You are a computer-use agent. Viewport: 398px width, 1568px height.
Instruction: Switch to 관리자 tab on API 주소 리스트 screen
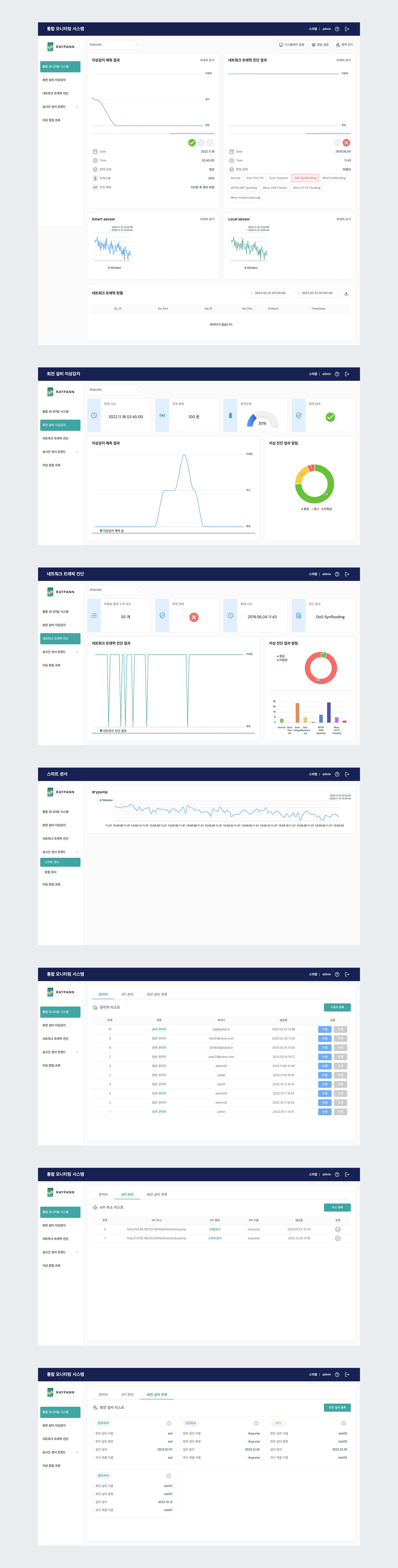pos(103,1194)
